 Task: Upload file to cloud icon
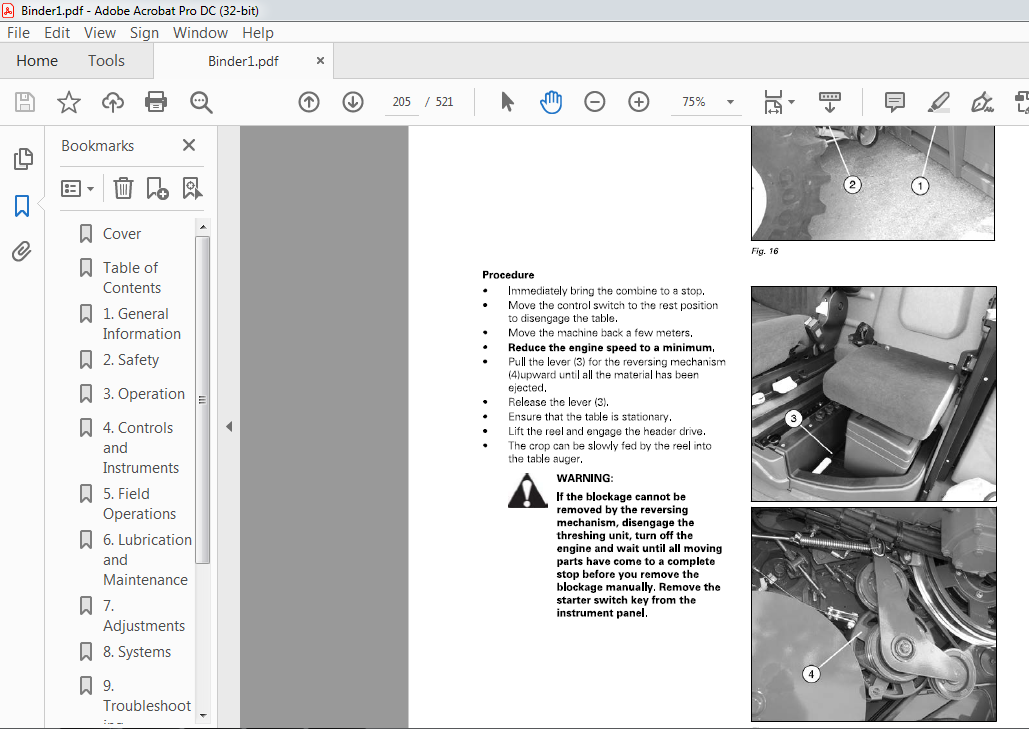pyautogui.click(x=112, y=102)
